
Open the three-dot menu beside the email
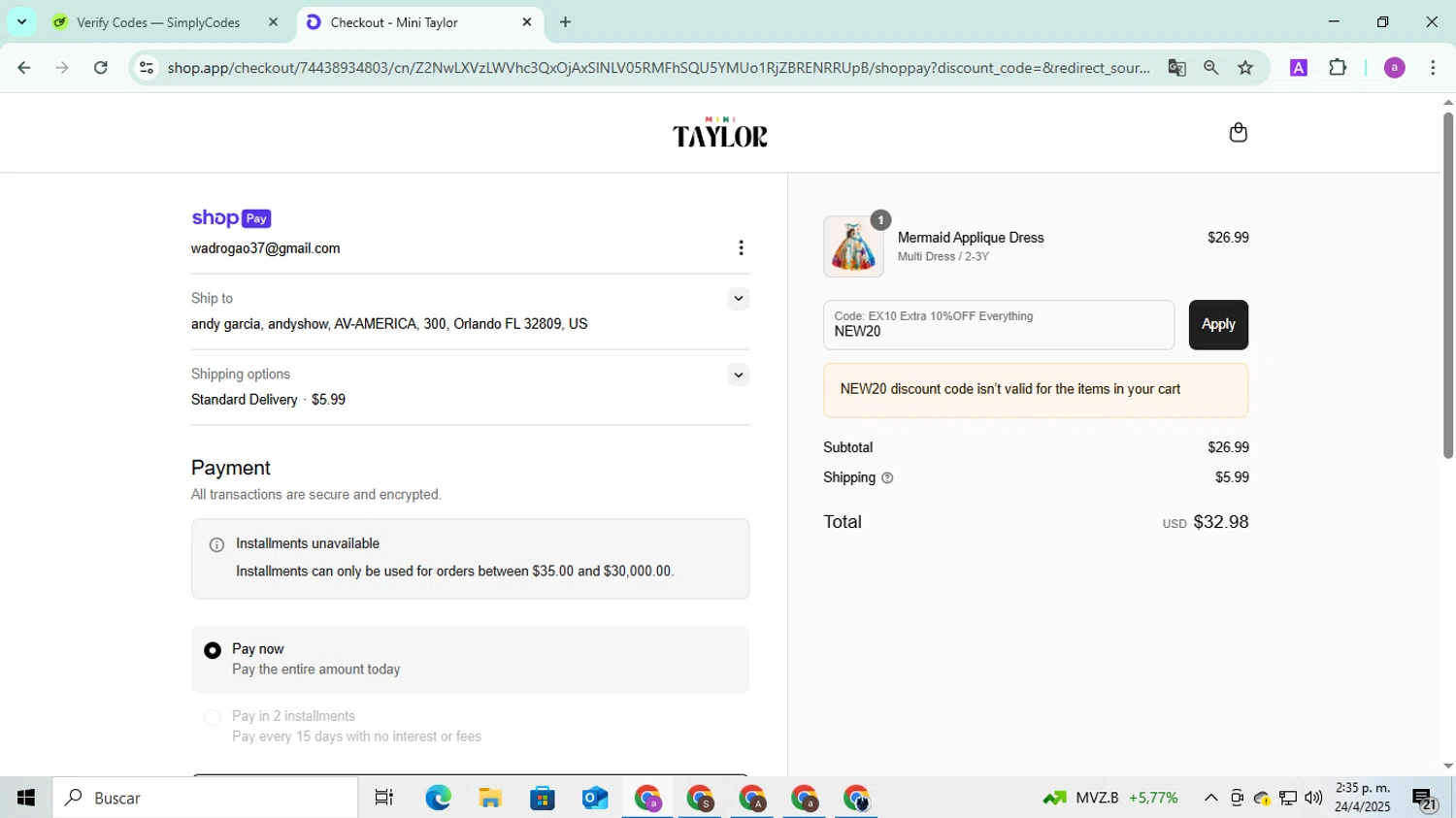click(x=741, y=248)
